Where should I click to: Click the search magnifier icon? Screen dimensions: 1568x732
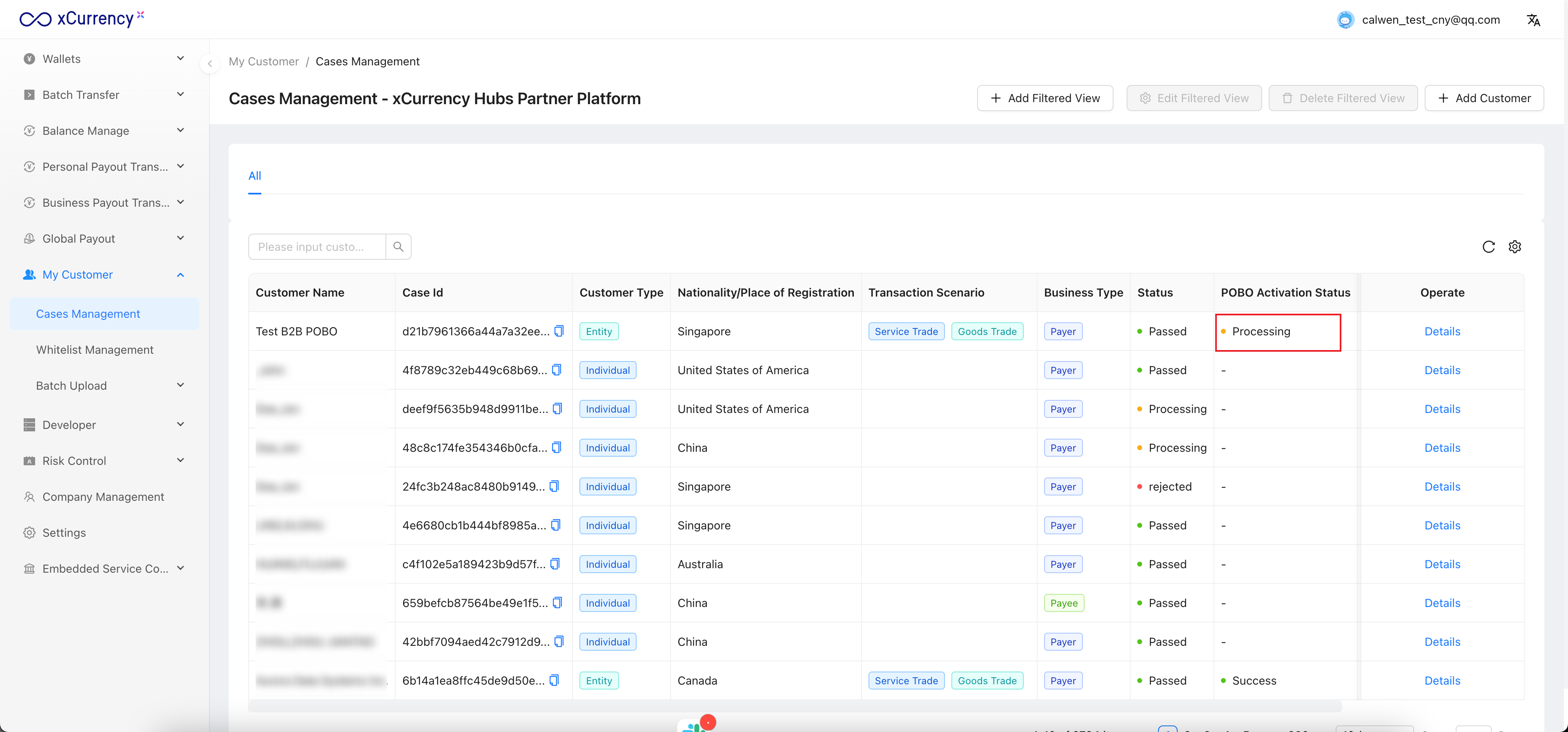(x=398, y=247)
